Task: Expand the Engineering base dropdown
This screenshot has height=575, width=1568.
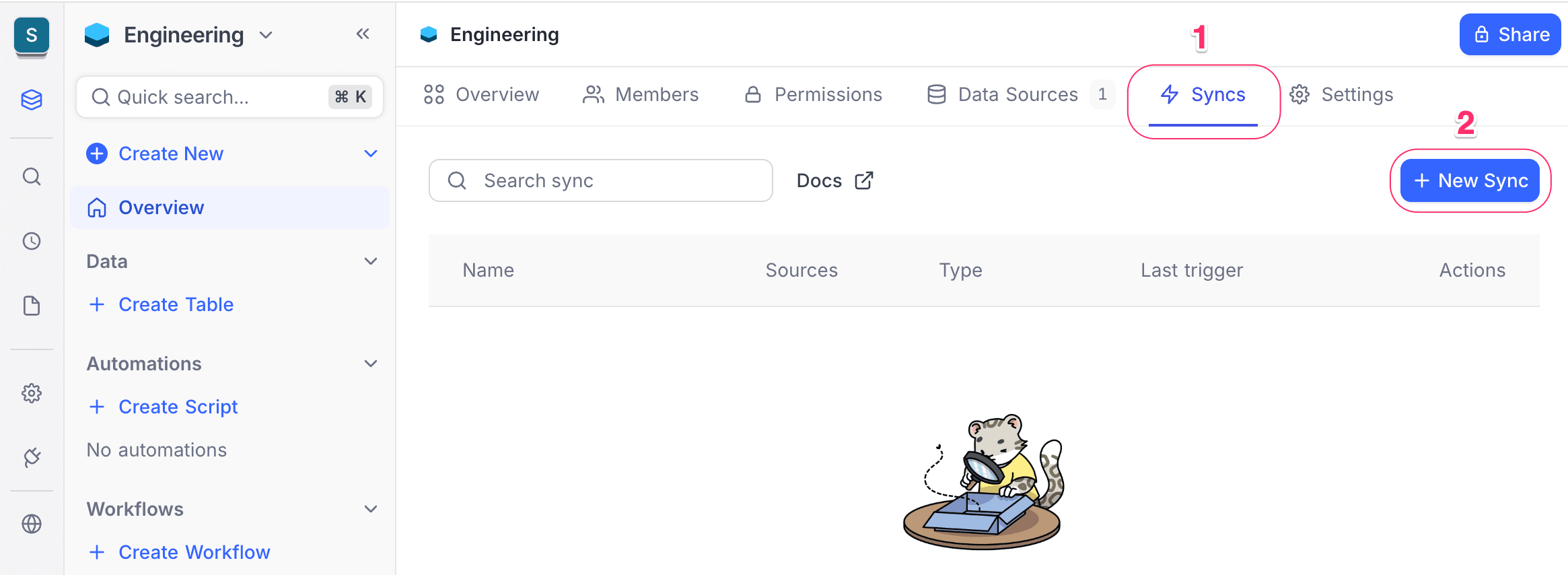Action: click(266, 35)
